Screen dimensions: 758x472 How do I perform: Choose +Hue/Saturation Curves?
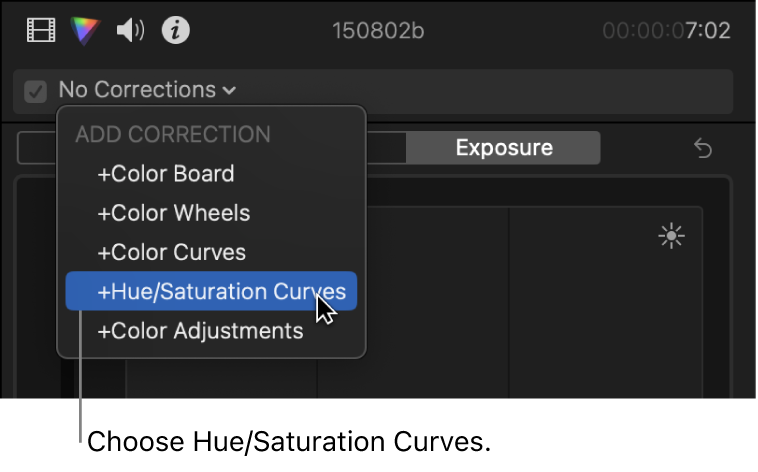pos(221,292)
